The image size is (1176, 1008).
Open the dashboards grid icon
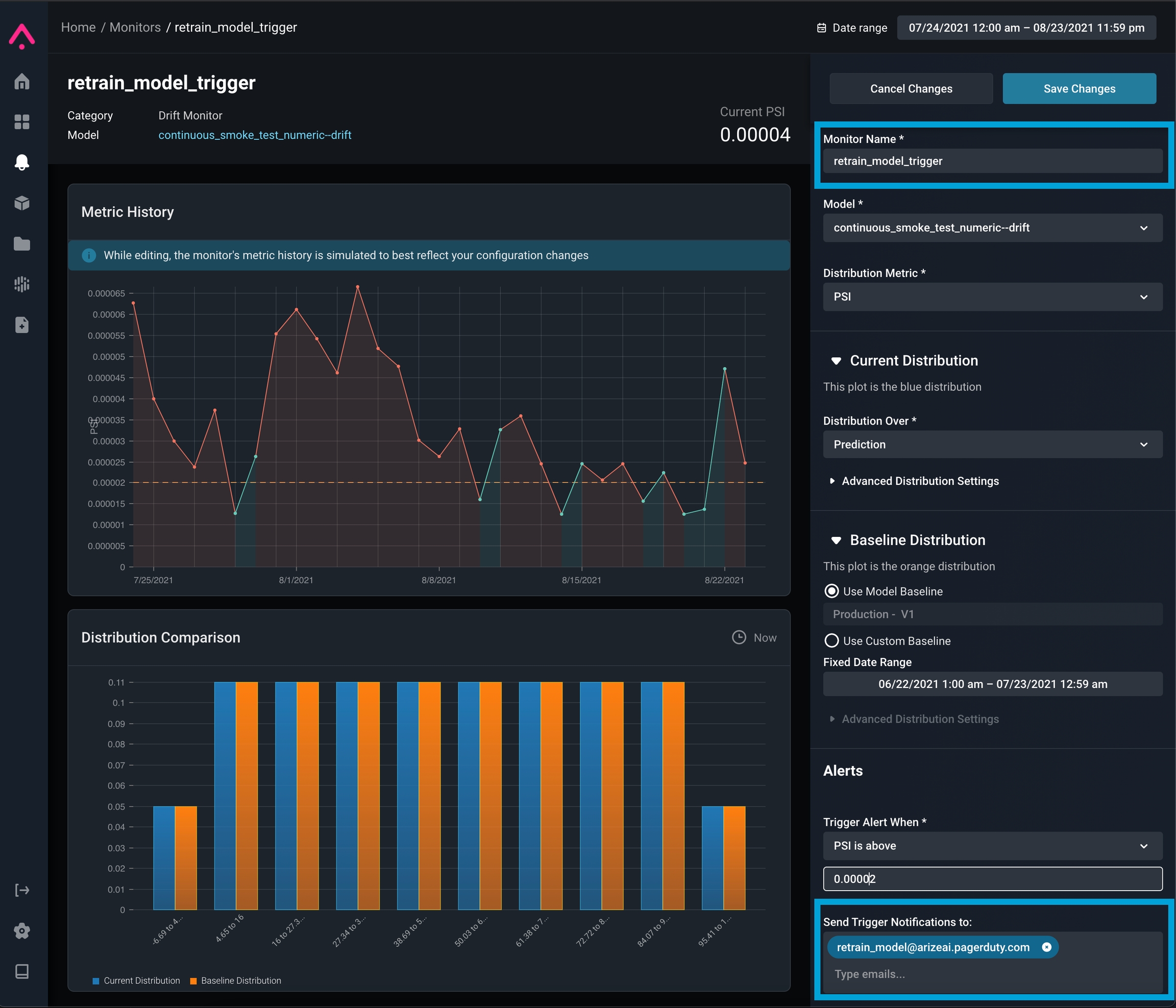tap(22, 122)
